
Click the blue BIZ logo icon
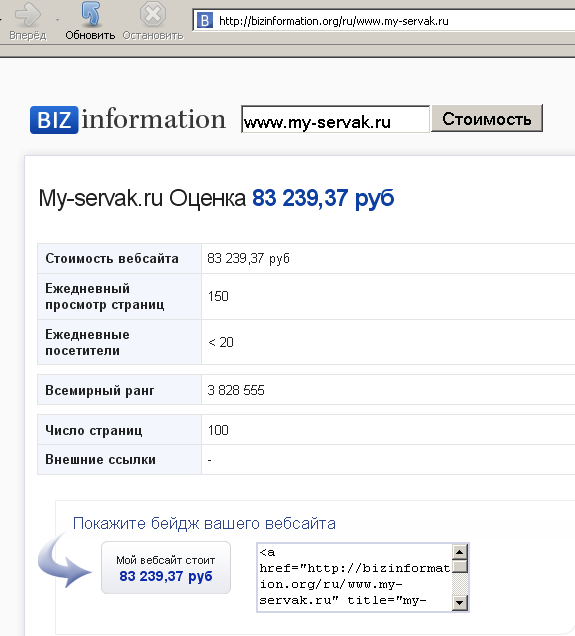pyautogui.click(x=54, y=120)
